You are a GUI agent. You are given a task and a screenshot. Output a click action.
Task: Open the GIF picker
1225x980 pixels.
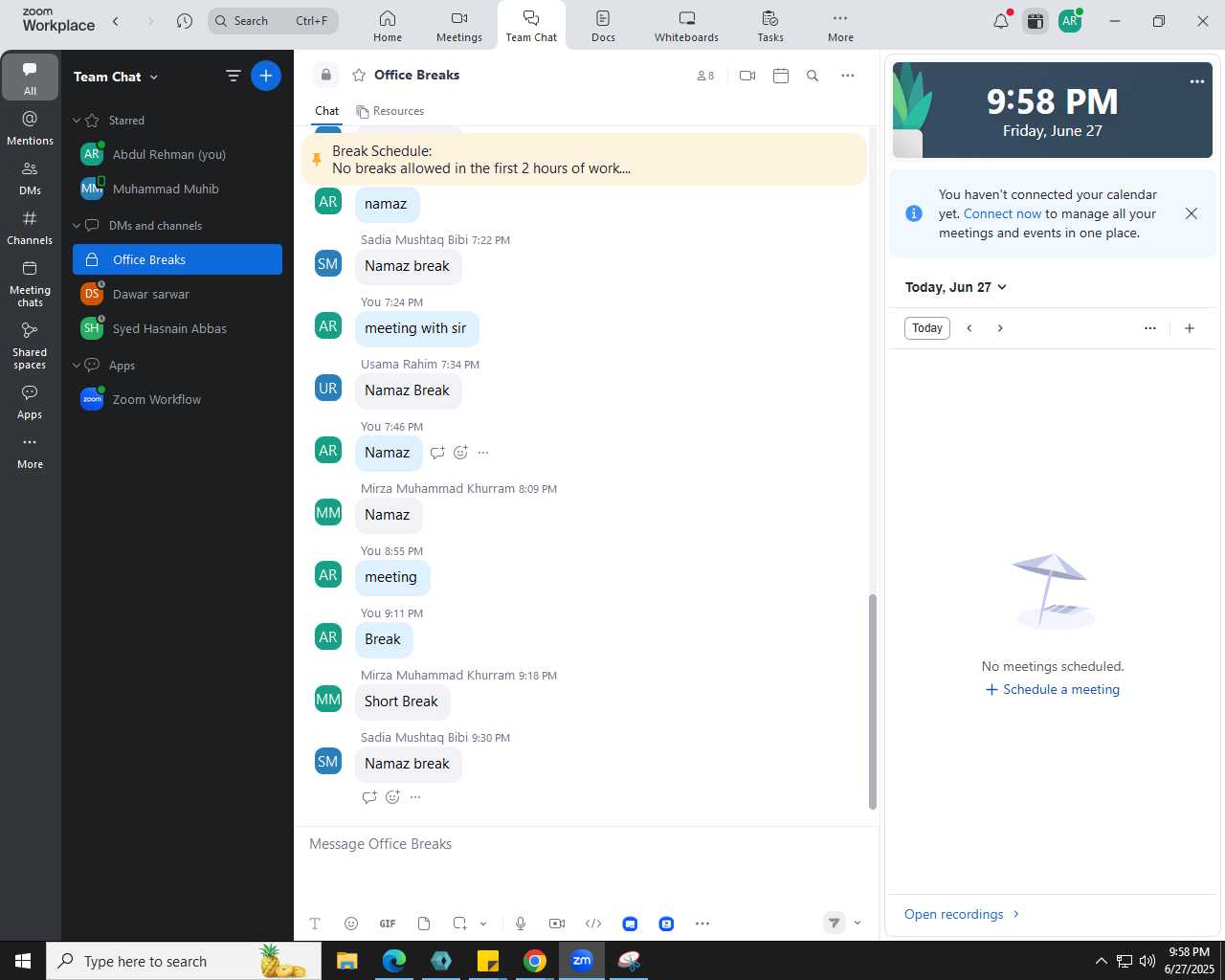388,924
